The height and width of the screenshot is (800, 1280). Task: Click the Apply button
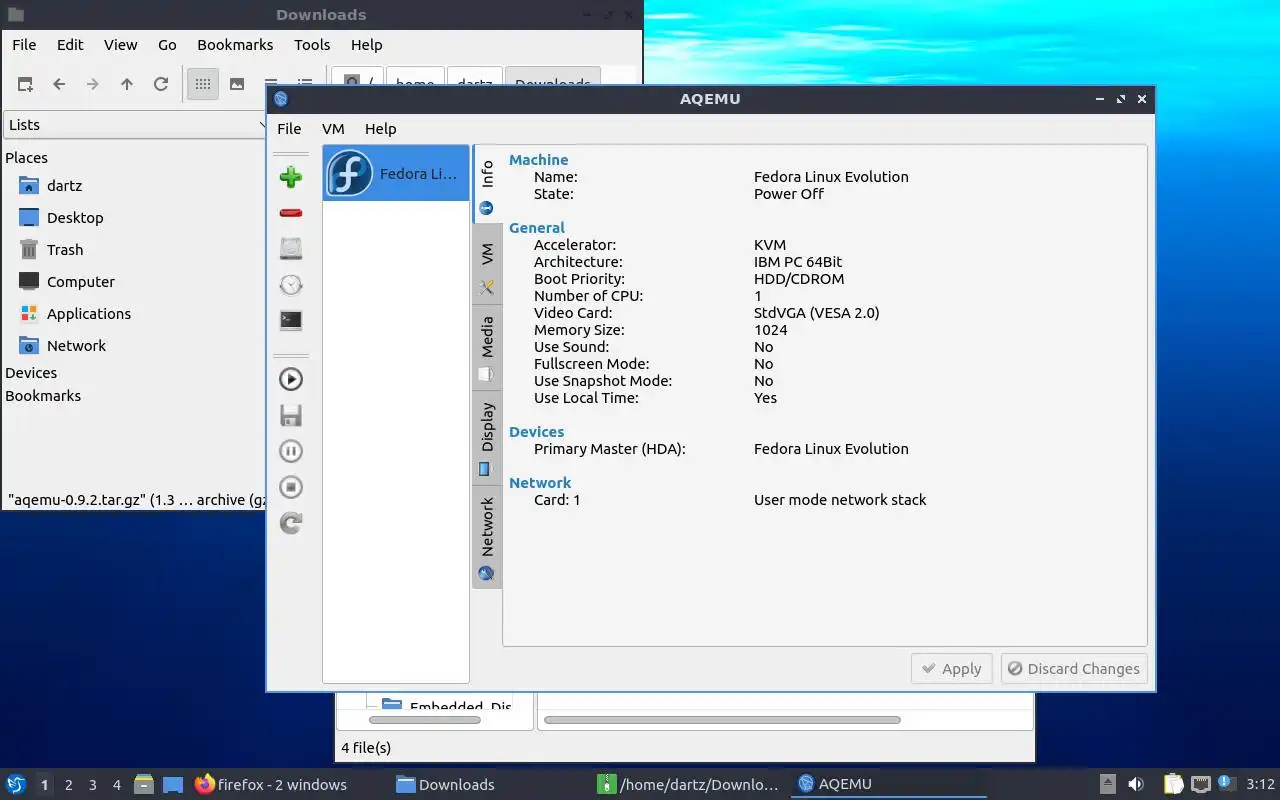(x=951, y=669)
